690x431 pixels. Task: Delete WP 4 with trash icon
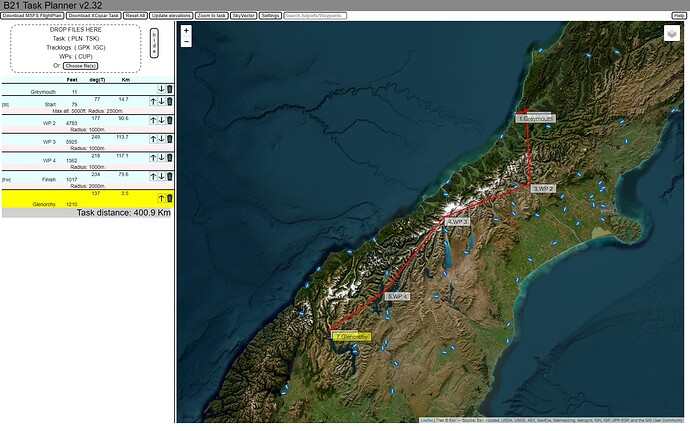click(169, 158)
